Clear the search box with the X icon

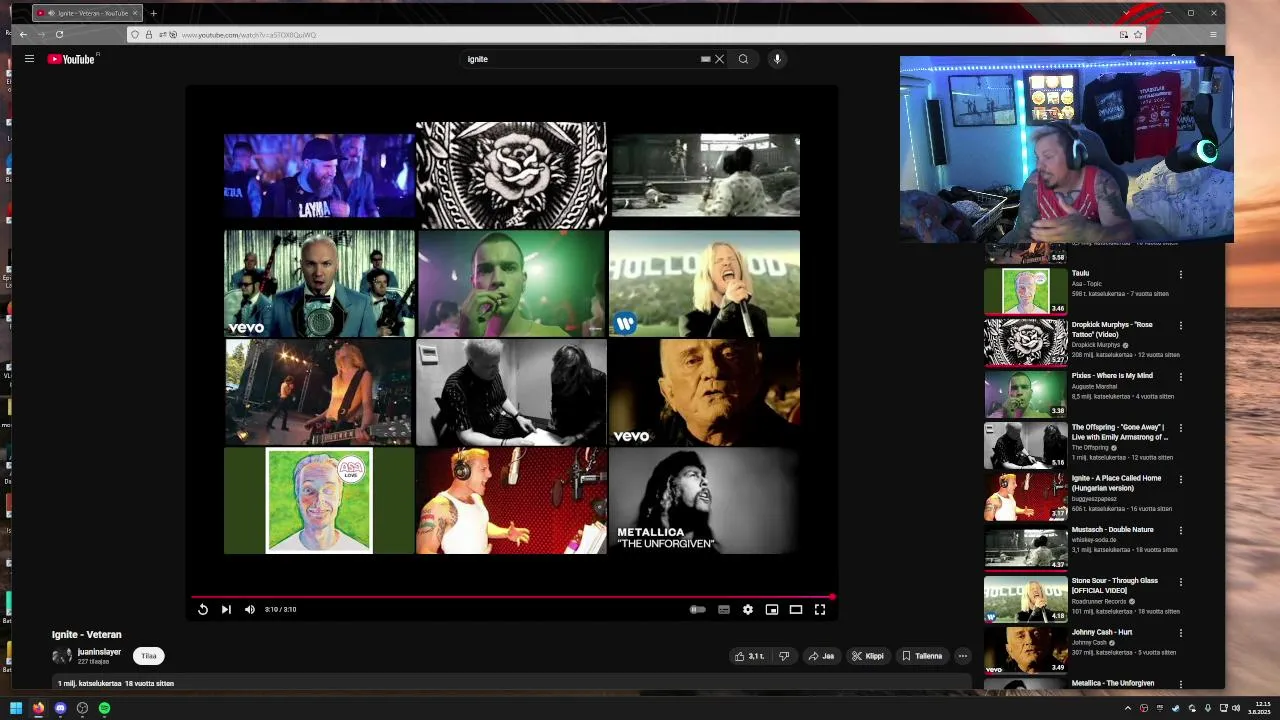click(719, 59)
